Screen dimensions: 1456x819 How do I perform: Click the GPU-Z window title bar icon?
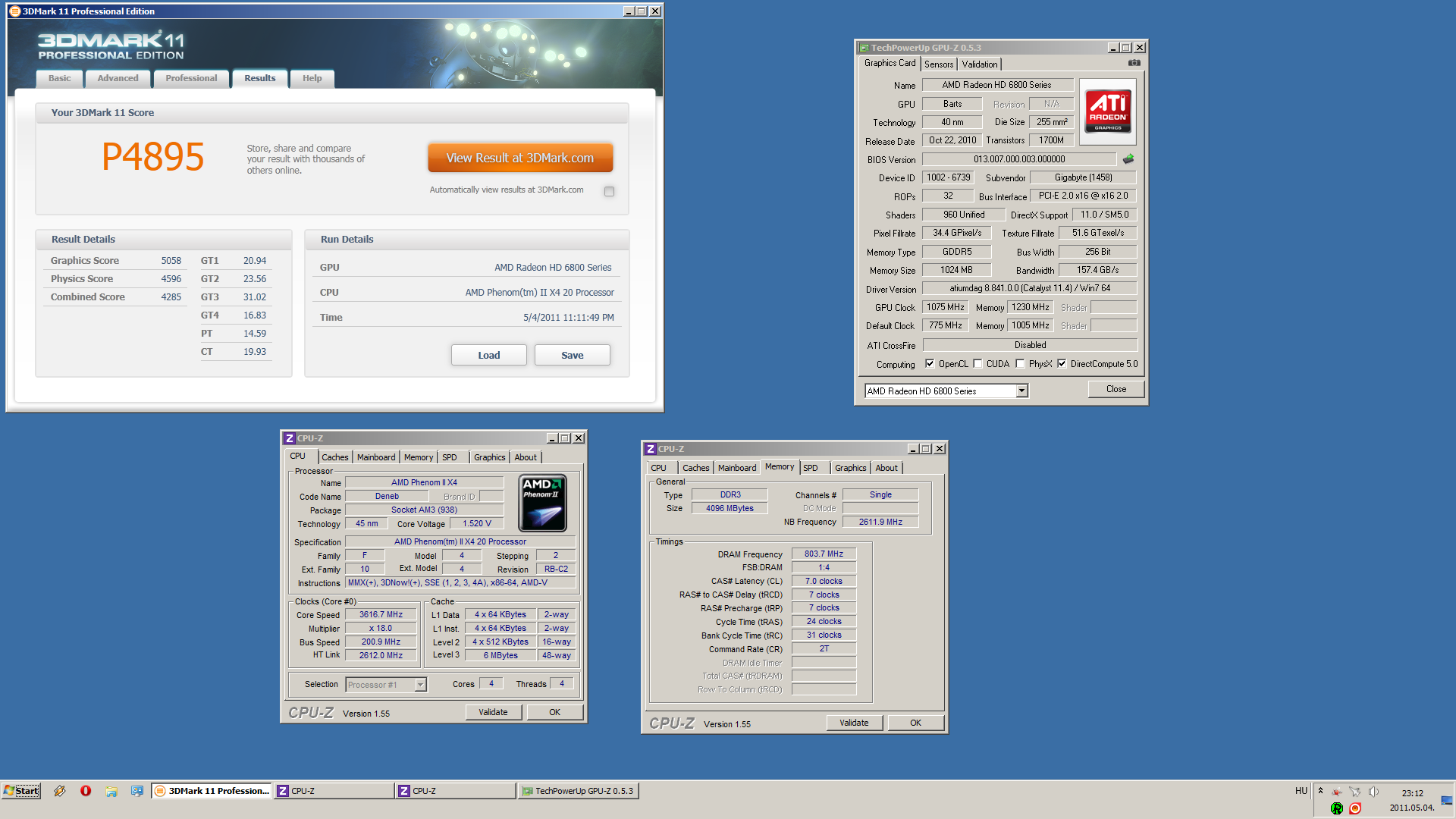pyautogui.click(x=864, y=48)
